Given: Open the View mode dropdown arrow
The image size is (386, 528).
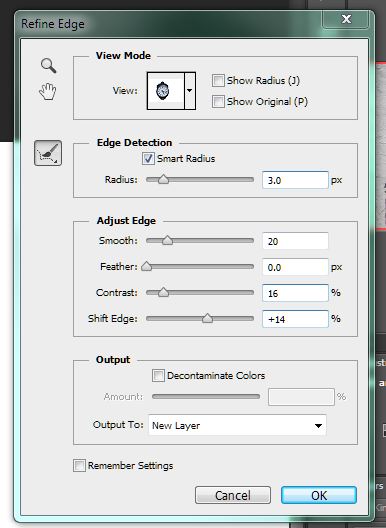Looking at the screenshot, I should click(x=190, y=91).
